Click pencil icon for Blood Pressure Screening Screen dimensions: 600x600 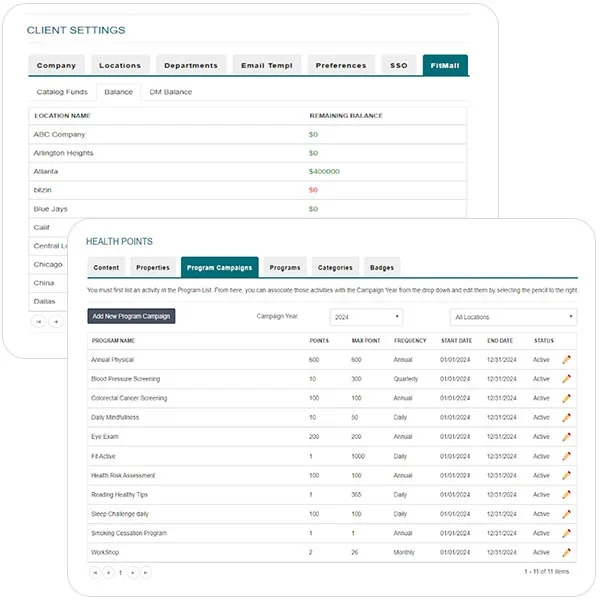click(x=566, y=379)
